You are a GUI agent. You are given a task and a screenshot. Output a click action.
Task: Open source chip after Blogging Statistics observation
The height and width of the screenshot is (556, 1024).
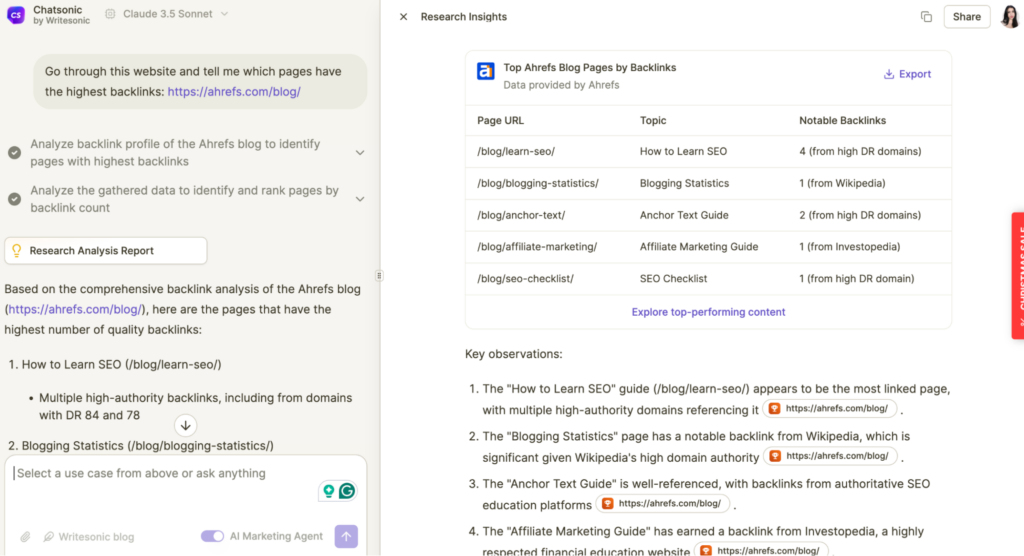point(830,456)
